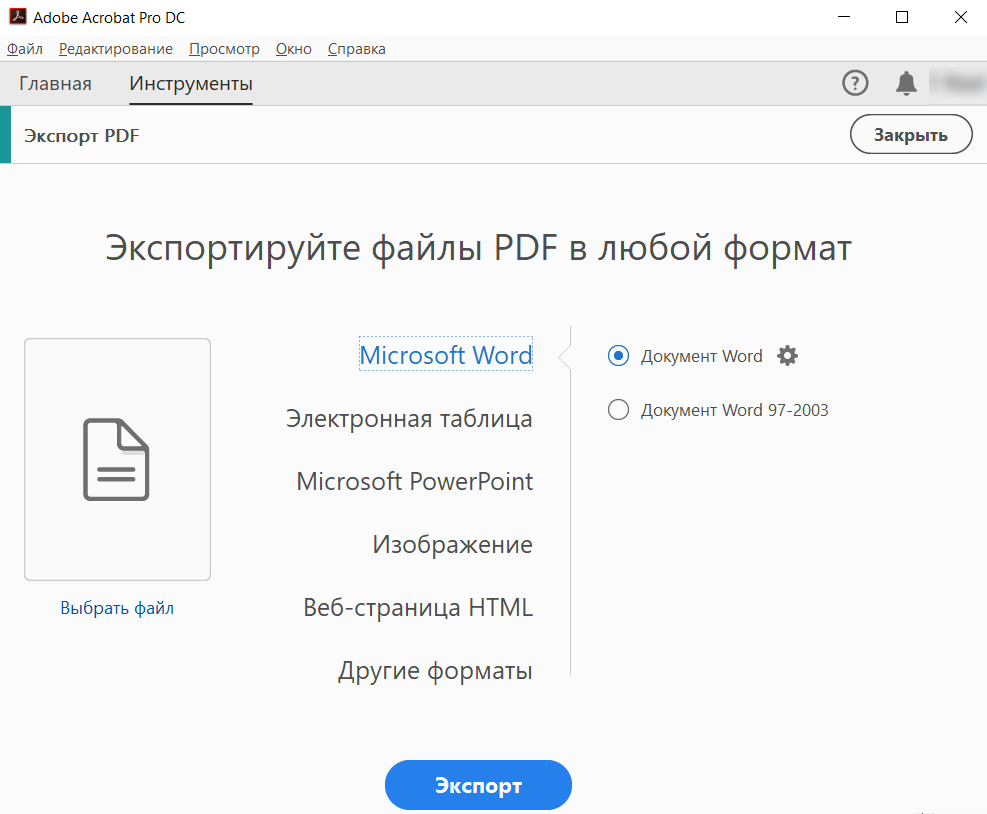The image size is (987, 814).
Task: Click the document file placeholder icon
Action: [117, 459]
